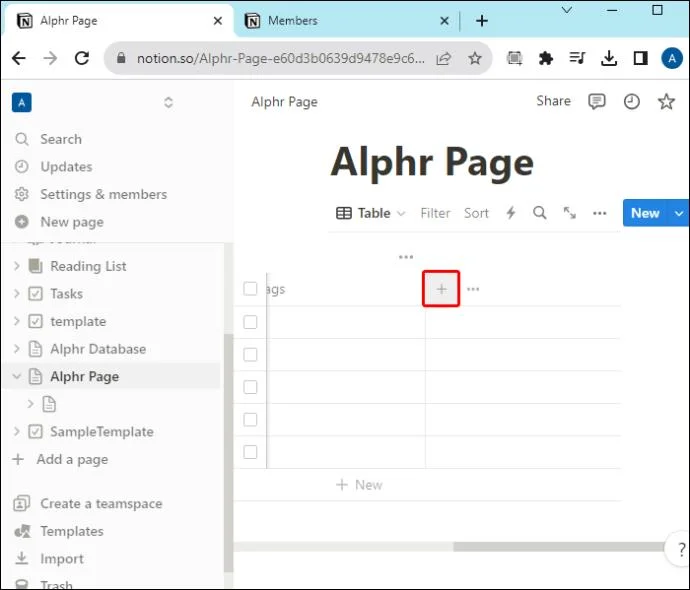The width and height of the screenshot is (690, 590).
Task: Open a new browser tab
Action: [x=482, y=21]
